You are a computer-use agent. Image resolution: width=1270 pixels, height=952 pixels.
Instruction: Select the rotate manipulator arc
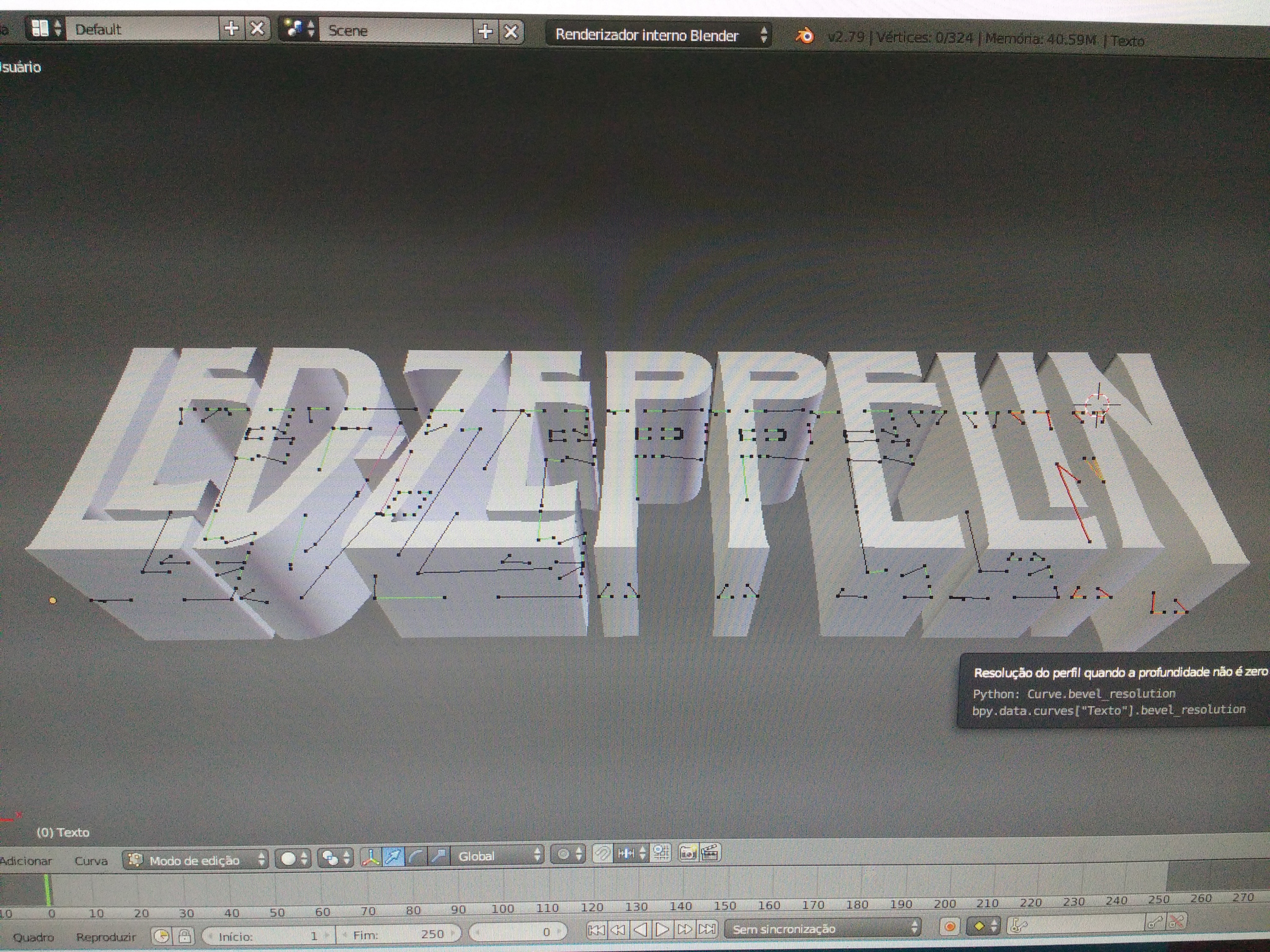point(416,857)
